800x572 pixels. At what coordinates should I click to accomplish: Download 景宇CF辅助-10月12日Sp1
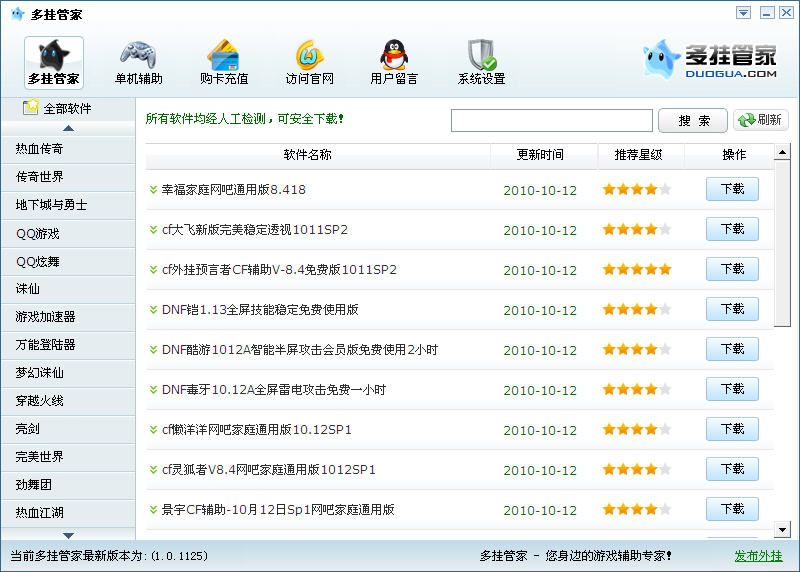[x=732, y=509]
